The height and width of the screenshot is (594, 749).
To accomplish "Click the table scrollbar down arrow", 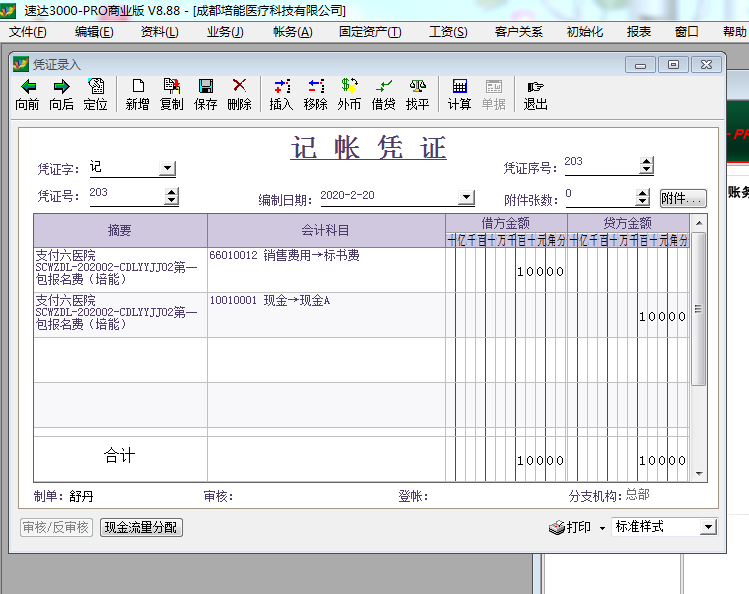I will click(x=699, y=474).
